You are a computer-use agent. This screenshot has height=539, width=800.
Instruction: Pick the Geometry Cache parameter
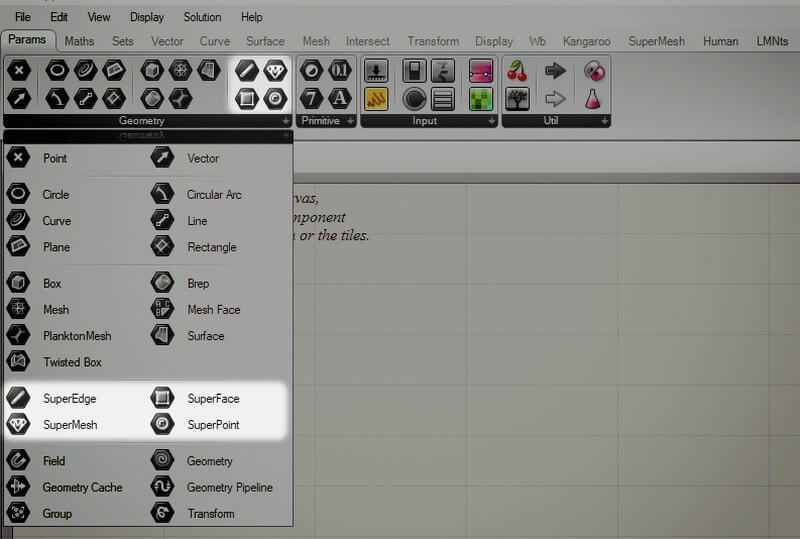[82, 488]
